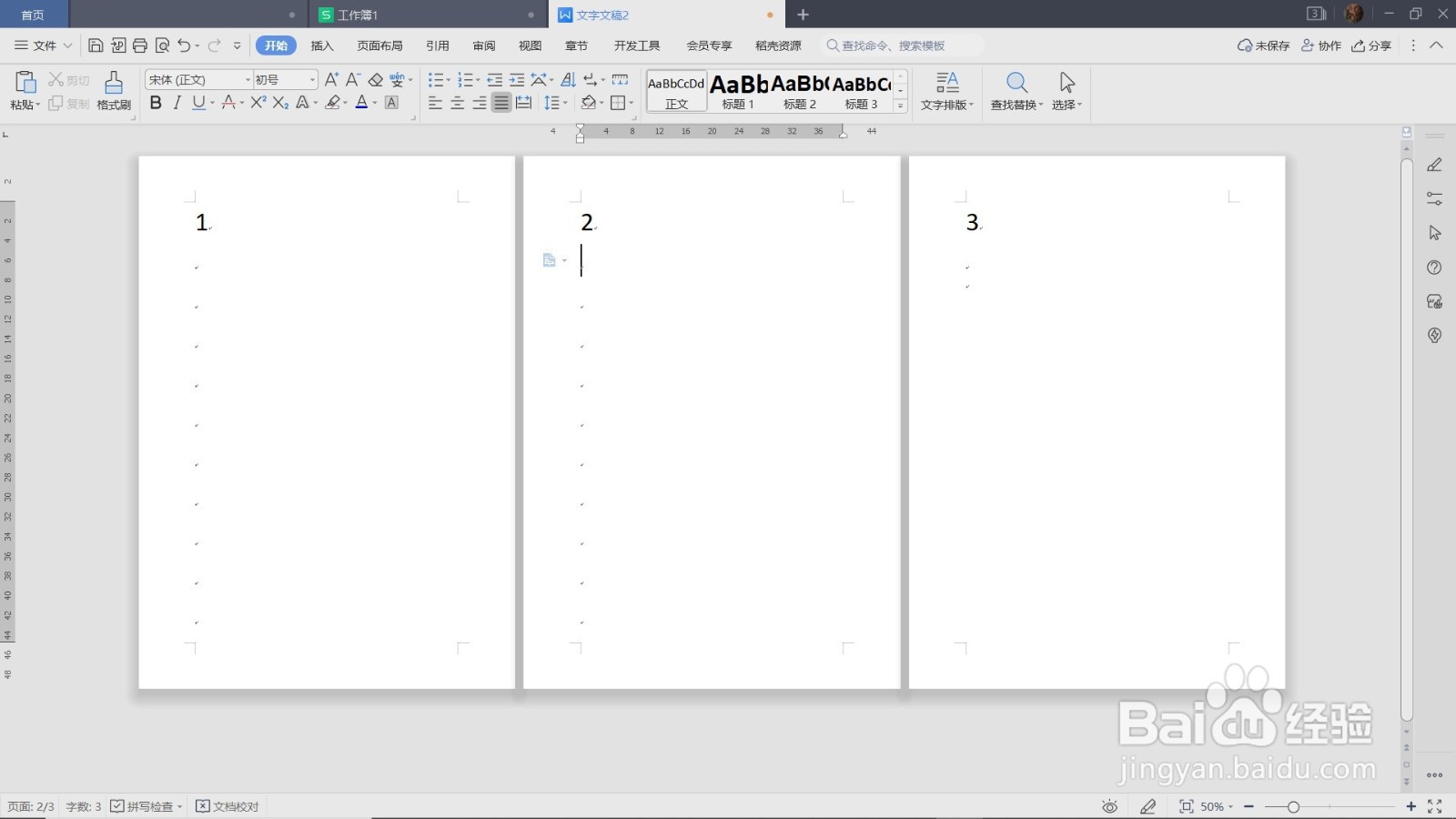This screenshot has width=1456, height=819.
Task: Click the eye-protection mode icon in status bar
Action: click(1109, 806)
